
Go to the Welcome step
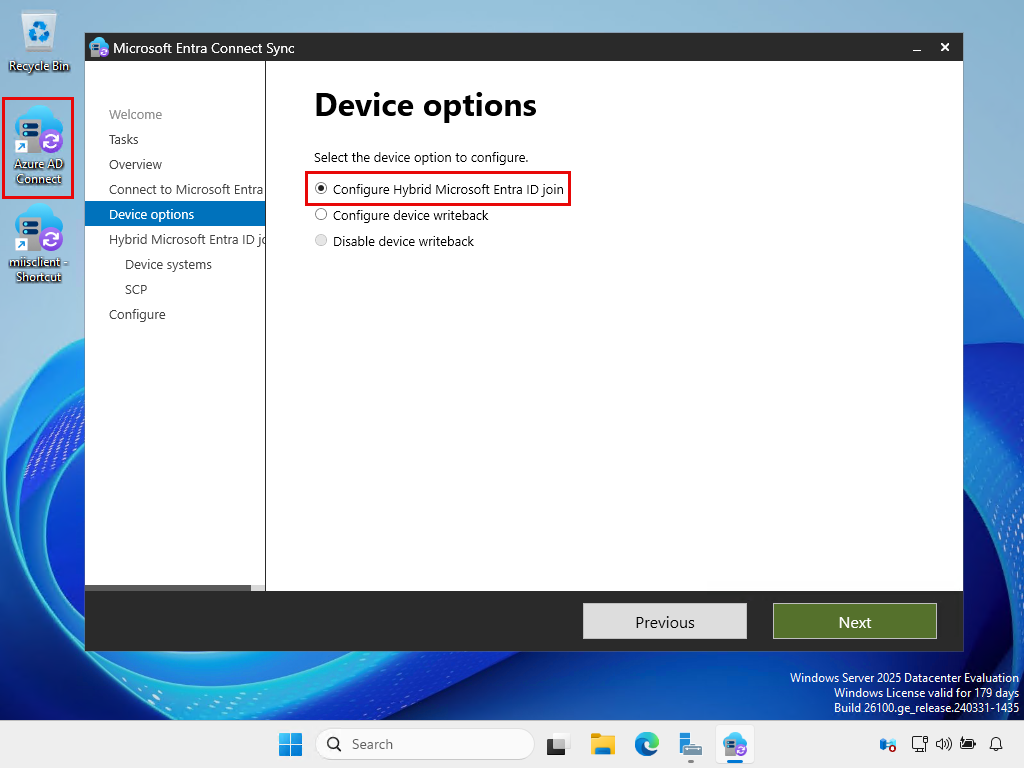[135, 114]
